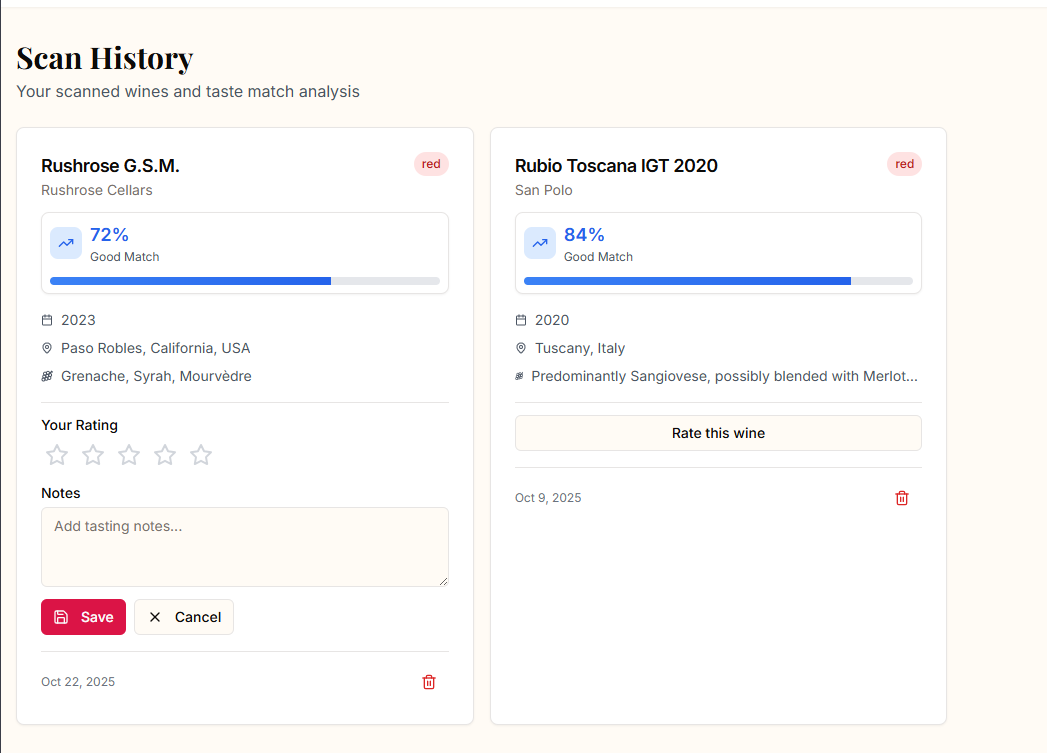This screenshot has width=1047, height=753.
Task: Click the Tuscany, Italy region text
Action: tap(580, 348)
